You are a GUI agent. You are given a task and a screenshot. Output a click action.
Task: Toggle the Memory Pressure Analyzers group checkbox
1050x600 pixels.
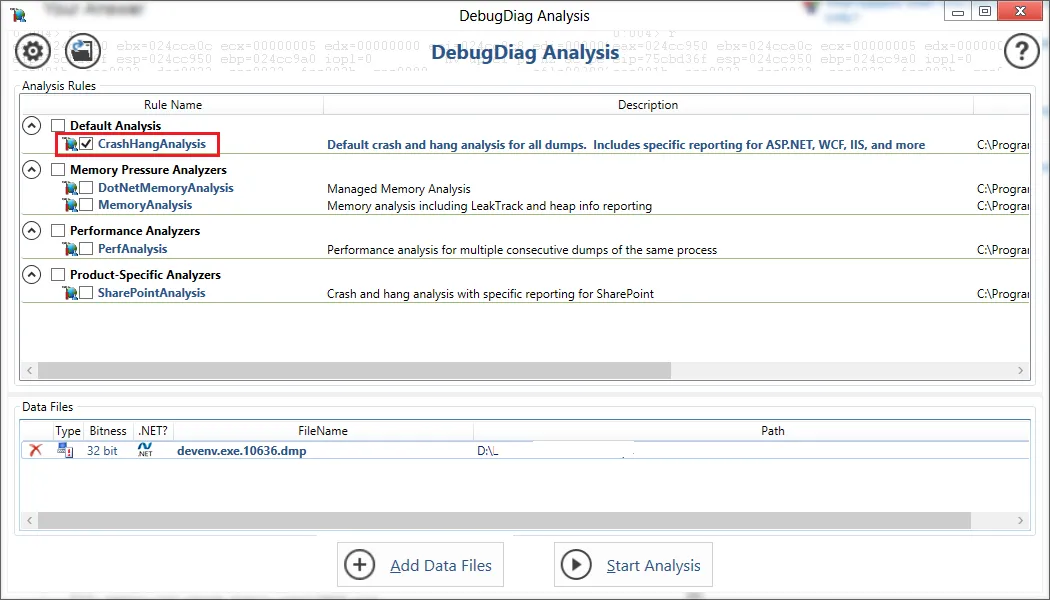coord(58,170)
